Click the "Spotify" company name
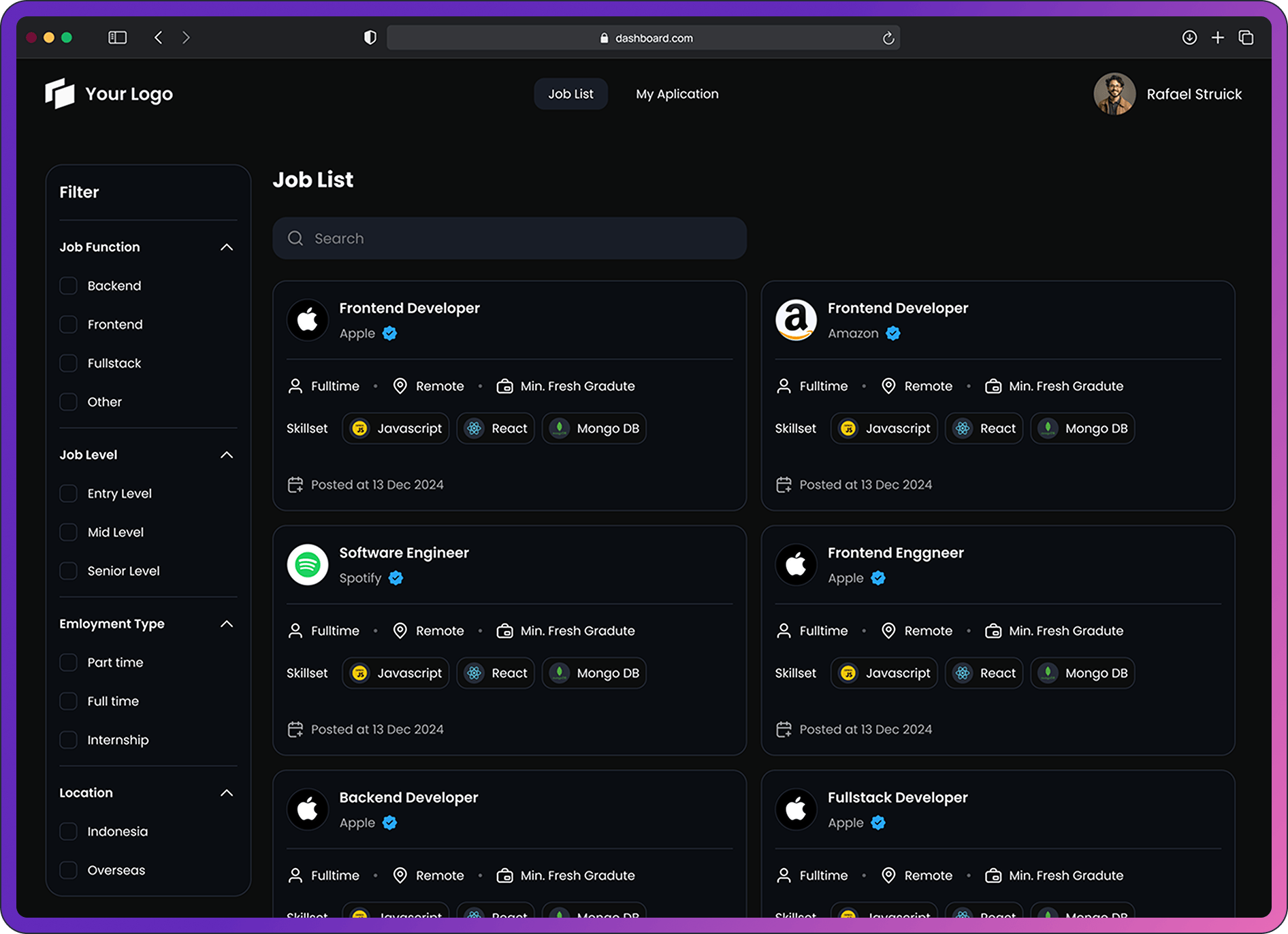Viewport: 1288px width, 934px height. click(360, 578)
